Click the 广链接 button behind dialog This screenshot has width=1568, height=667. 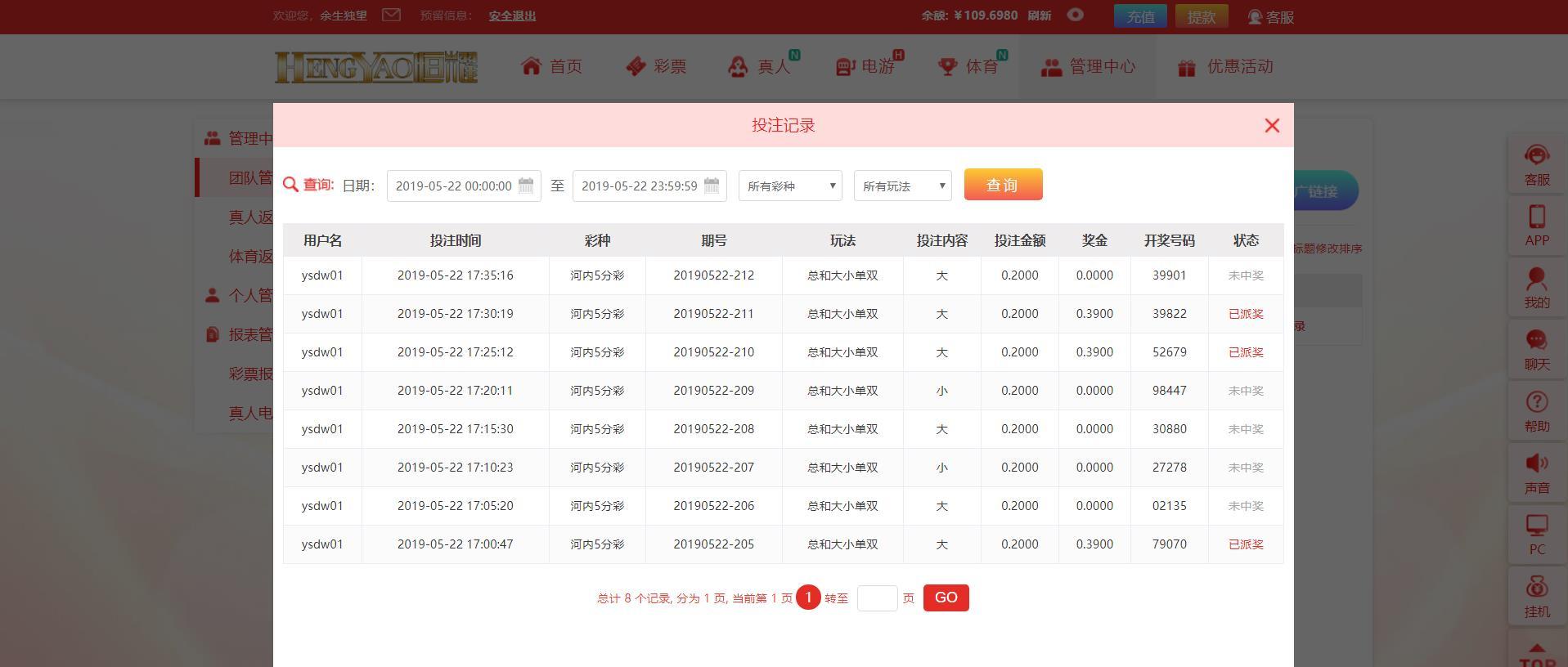(x=1325, y=190)
